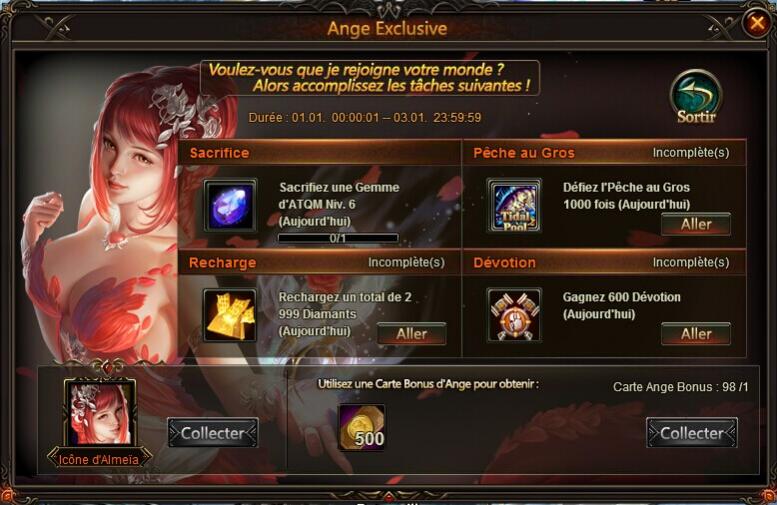777x505 pixels.
Task: Click the Dévotion crossed hammers icon
Action: [514, 316]
